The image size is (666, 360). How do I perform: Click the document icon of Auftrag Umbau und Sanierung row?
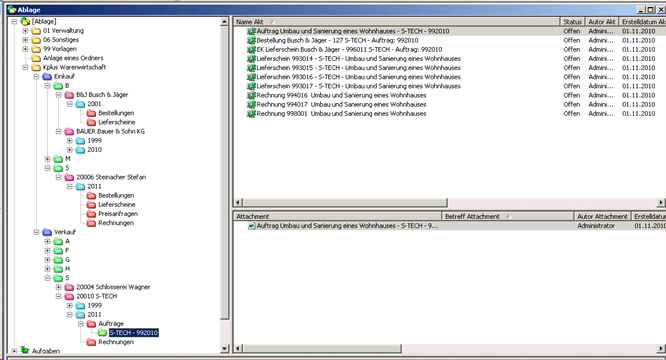click(251, 31)
